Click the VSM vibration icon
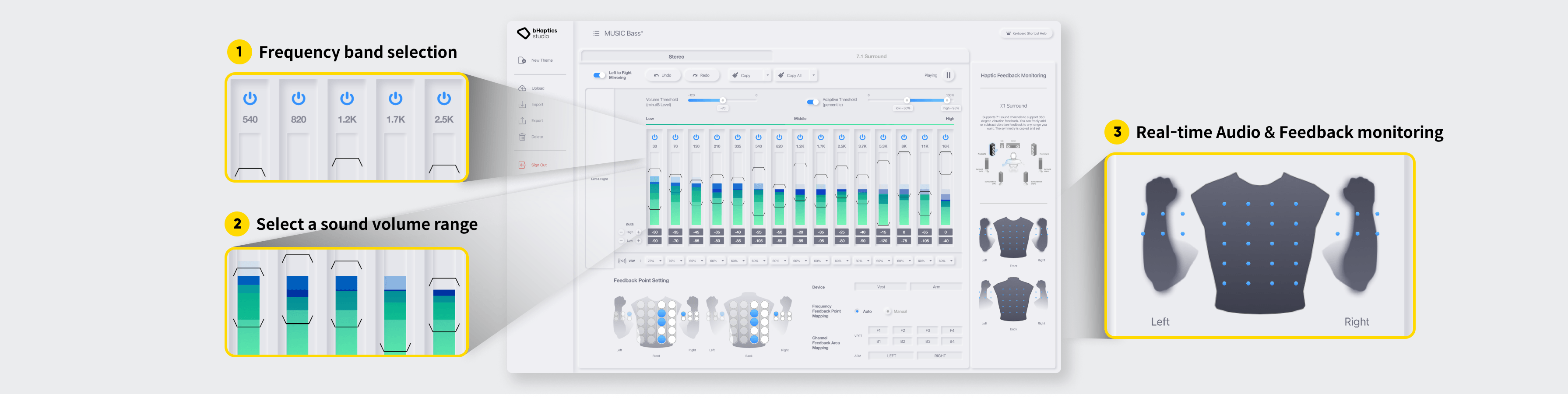This screenshot has width=1568, height=398. [x=622, y=261]
